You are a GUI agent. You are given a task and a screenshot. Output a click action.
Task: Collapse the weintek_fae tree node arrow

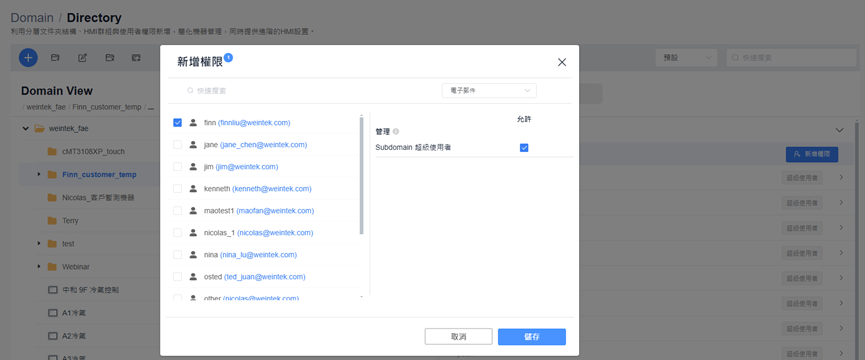pos(25,128)
